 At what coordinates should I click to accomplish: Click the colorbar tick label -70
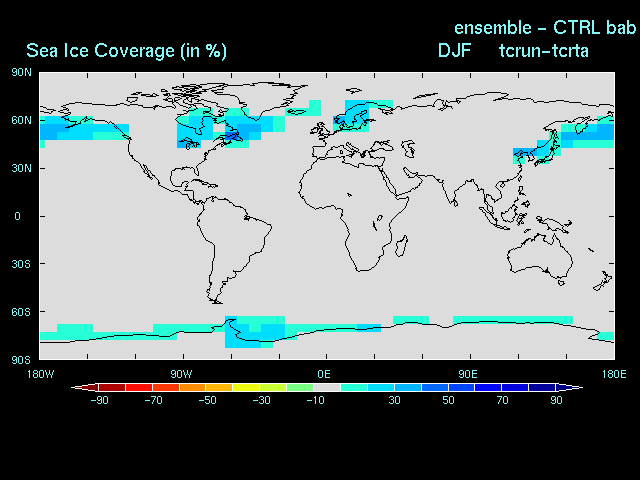coord(154,400)
